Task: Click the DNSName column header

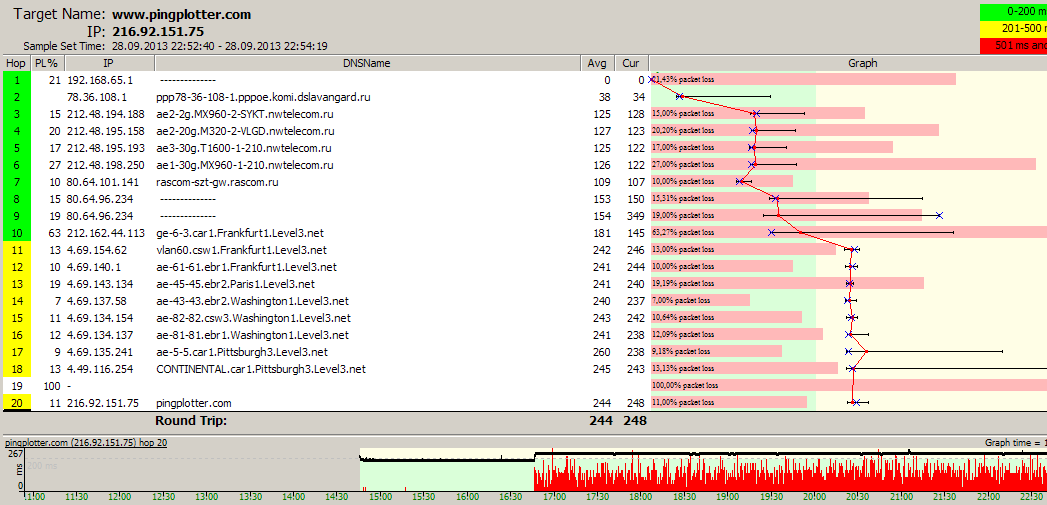Action: point(366,63)
